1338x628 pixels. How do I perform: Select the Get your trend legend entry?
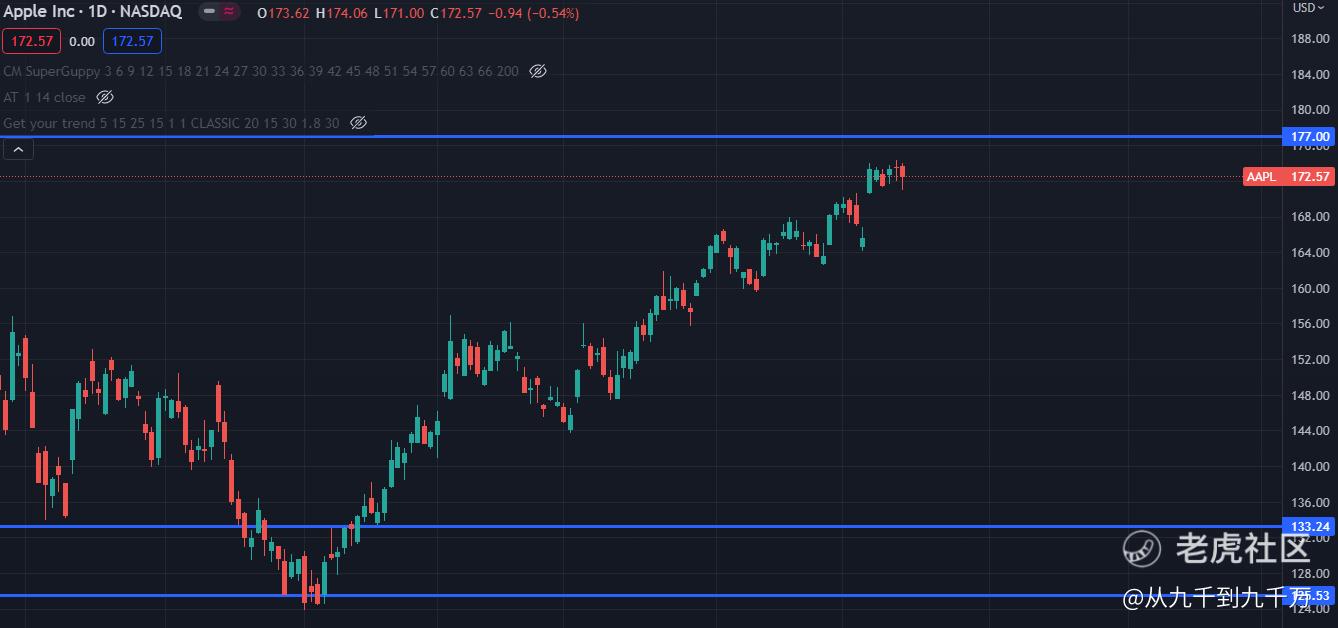pyautogui.click(x=171, y=123)
